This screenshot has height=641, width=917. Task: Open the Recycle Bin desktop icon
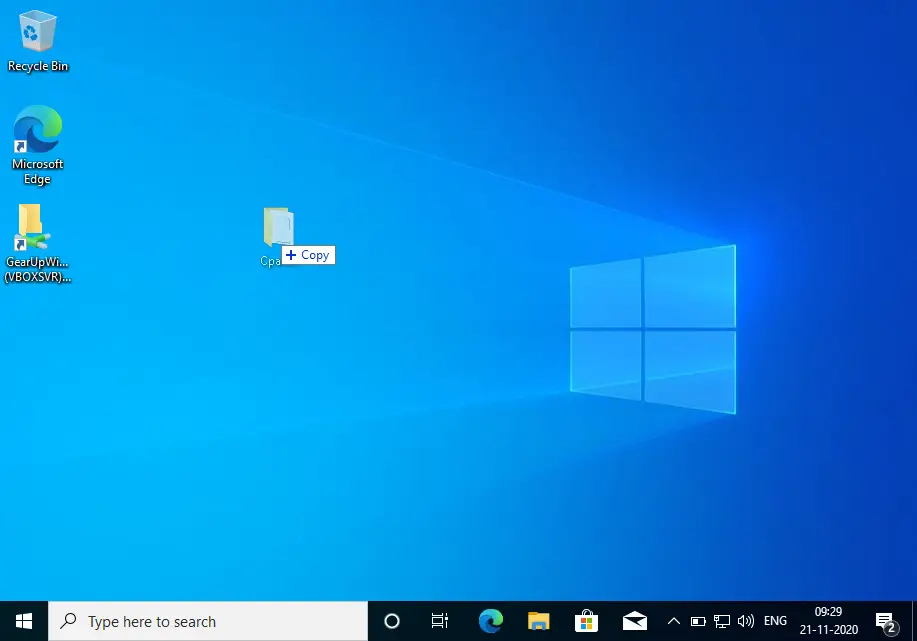coord(38,40)
